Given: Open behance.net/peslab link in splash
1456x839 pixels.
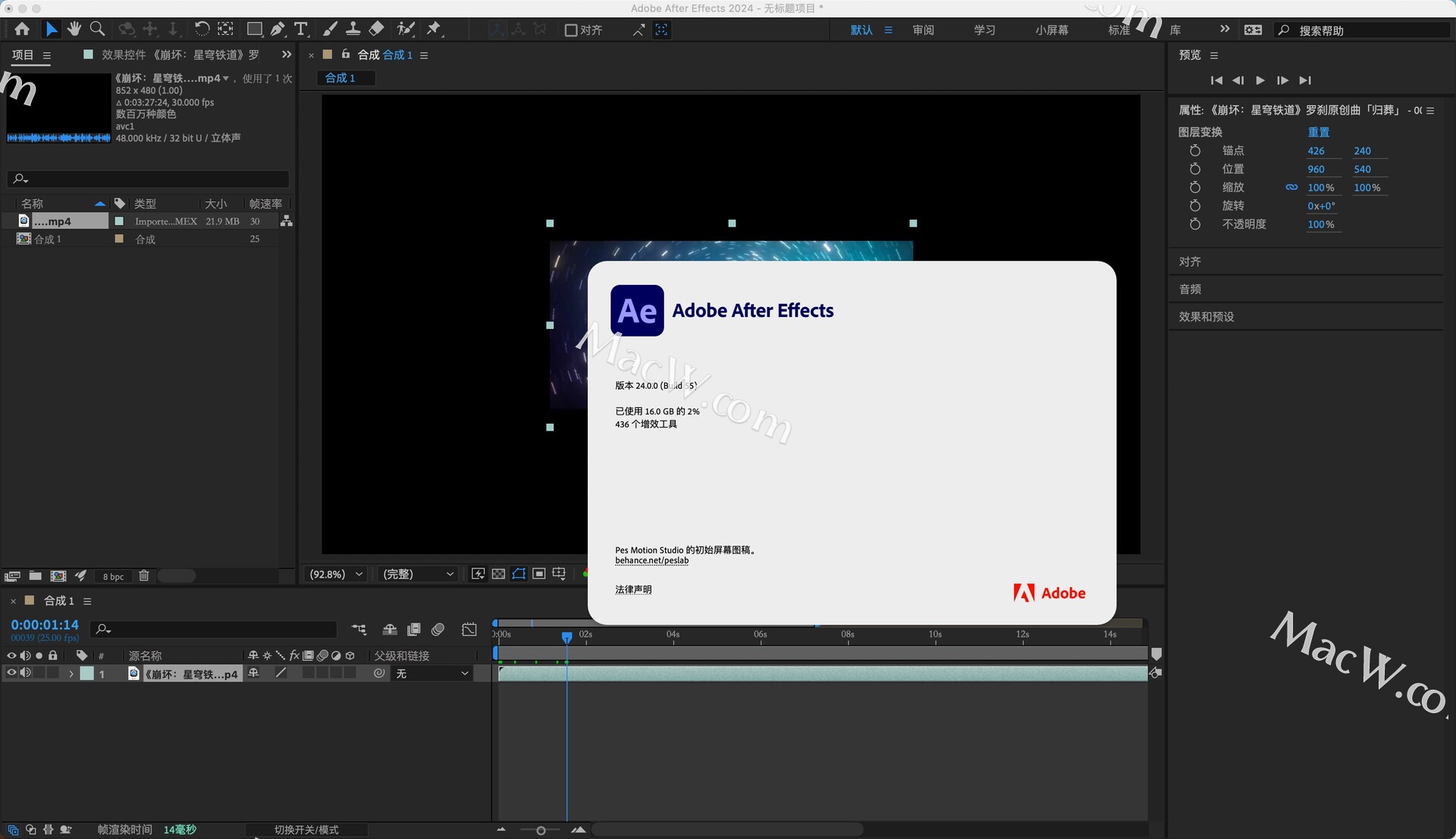Looking at the screenshot, I should pyautogui.click(x=652, y=561).
